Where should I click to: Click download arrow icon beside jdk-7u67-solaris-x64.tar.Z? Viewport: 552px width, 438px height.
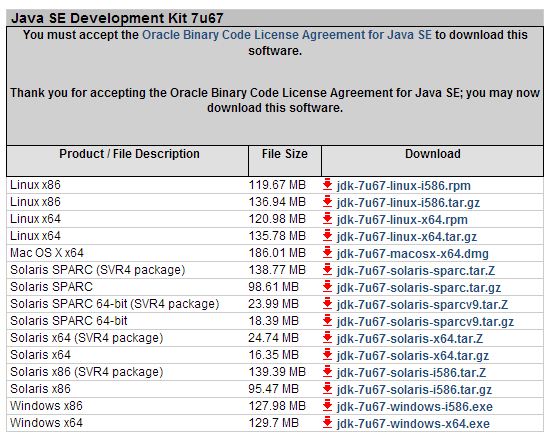pyautogui.click(x=327, y=338)
